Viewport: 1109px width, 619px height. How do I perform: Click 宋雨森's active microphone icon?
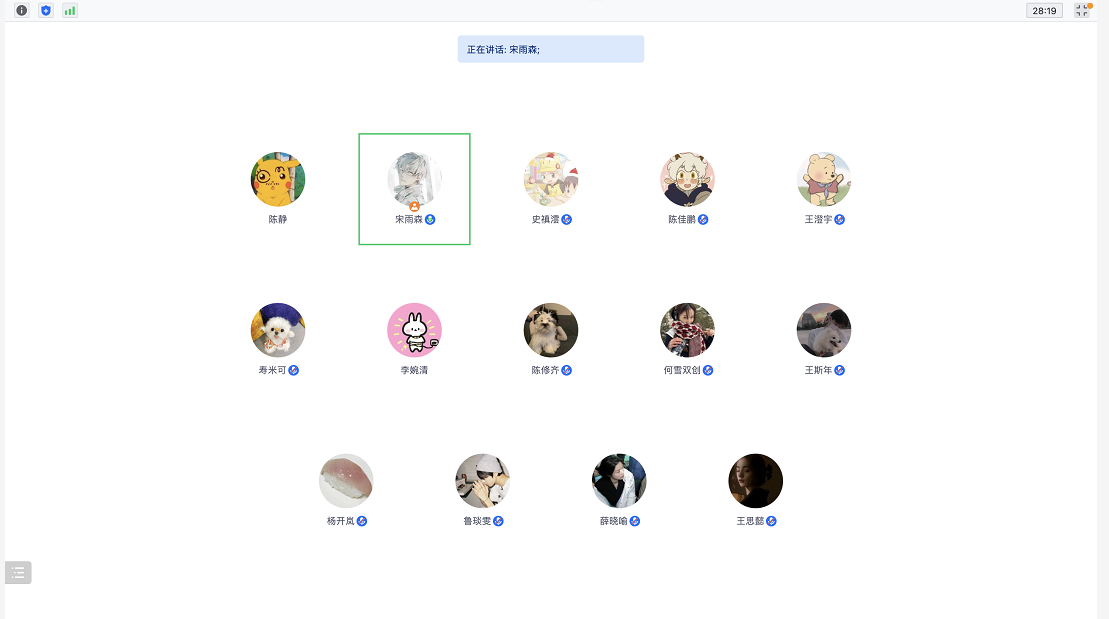(430, 219)
